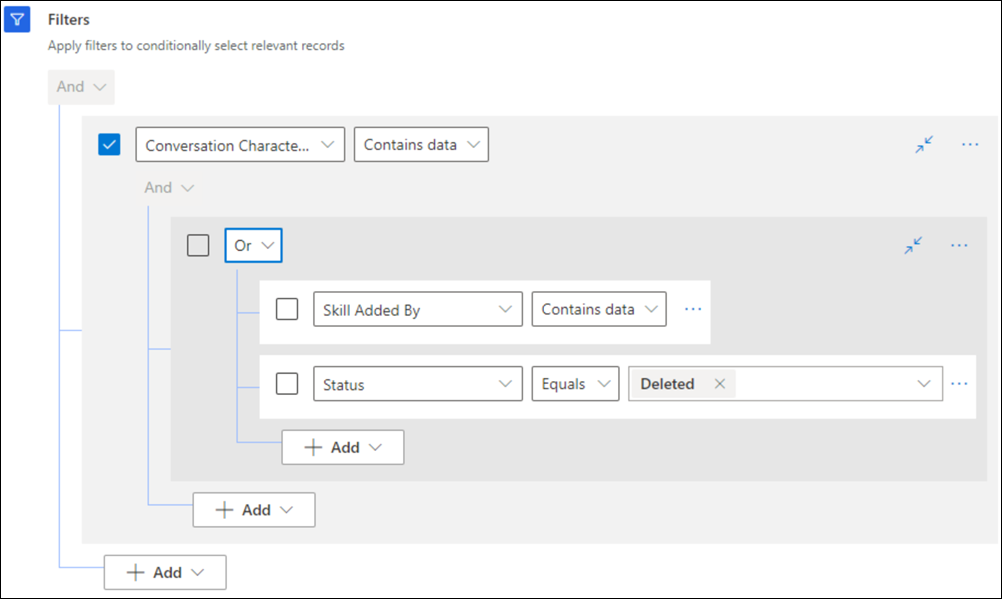Open the Status field dropdown
Image resolution: width=1002 pixels, height=599 pixels.
point(417,384)
